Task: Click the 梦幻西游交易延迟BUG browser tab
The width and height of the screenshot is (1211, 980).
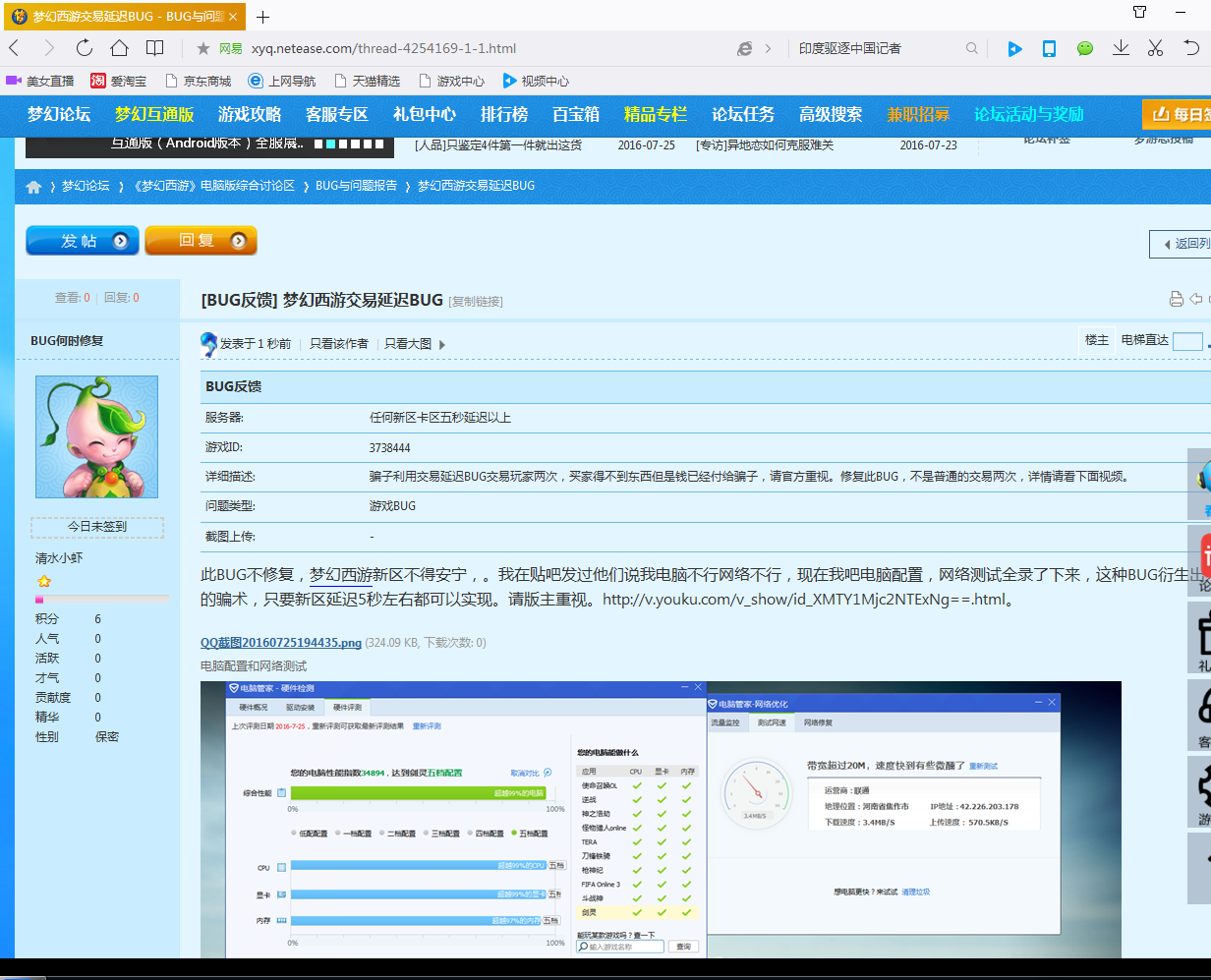Action: [123, 17]
